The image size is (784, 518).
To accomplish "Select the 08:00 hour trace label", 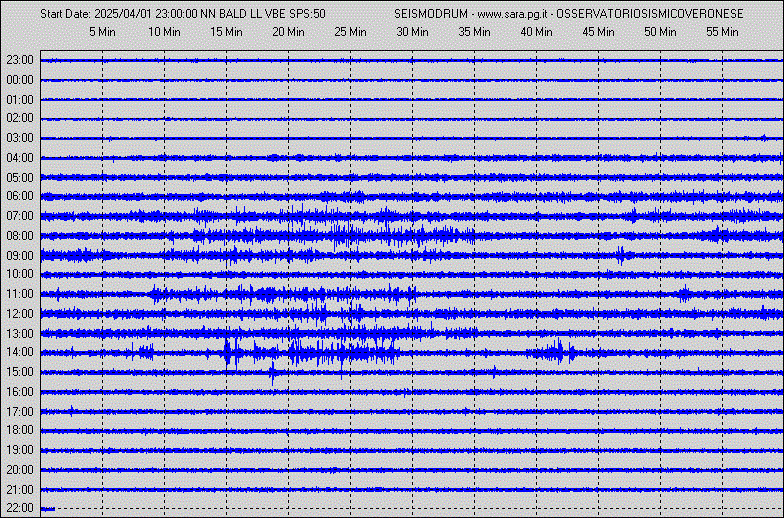I will tap(20, 236).
